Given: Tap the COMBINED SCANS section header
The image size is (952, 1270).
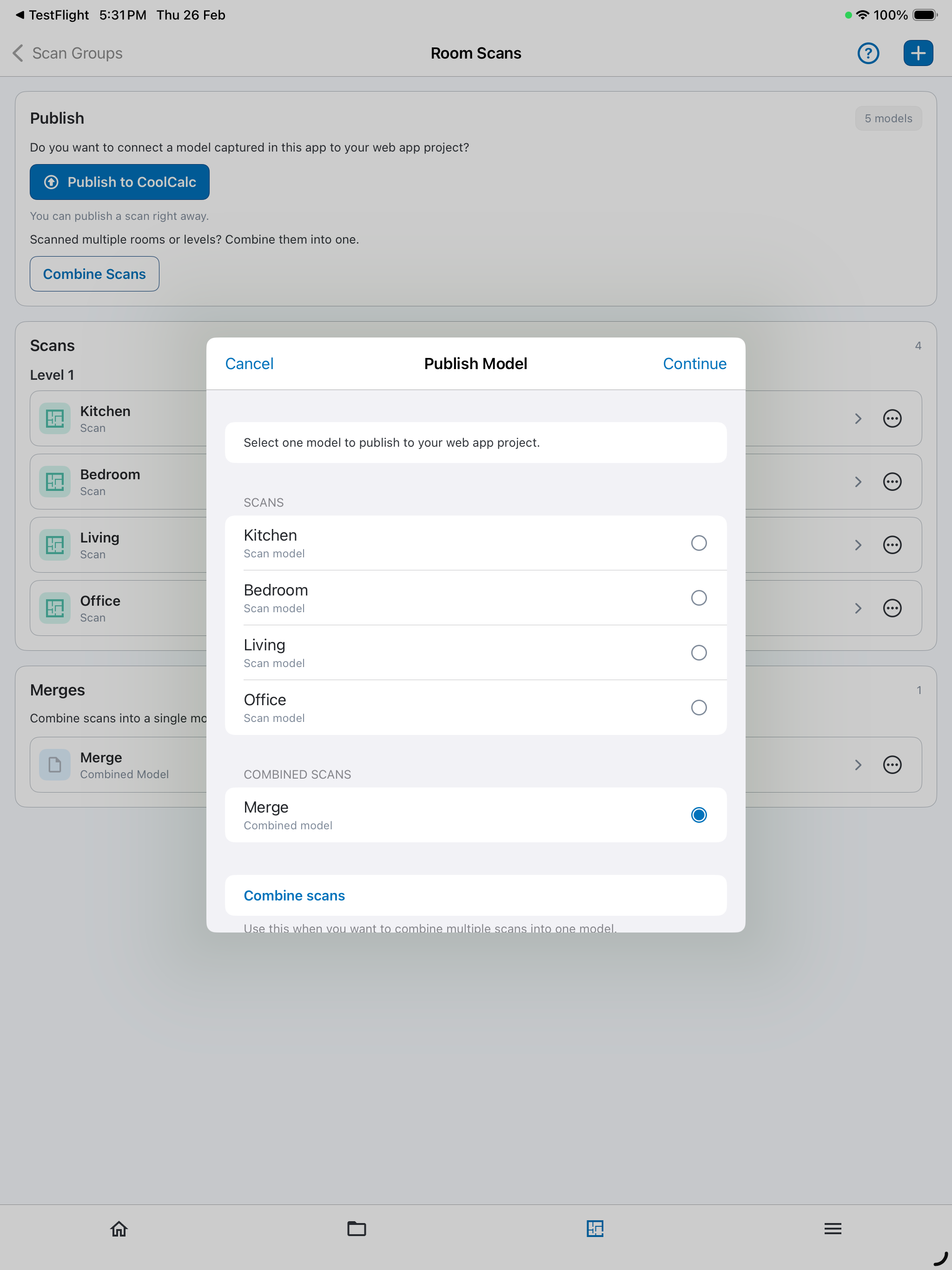Looking at the screenshot, I should (297, 774).
